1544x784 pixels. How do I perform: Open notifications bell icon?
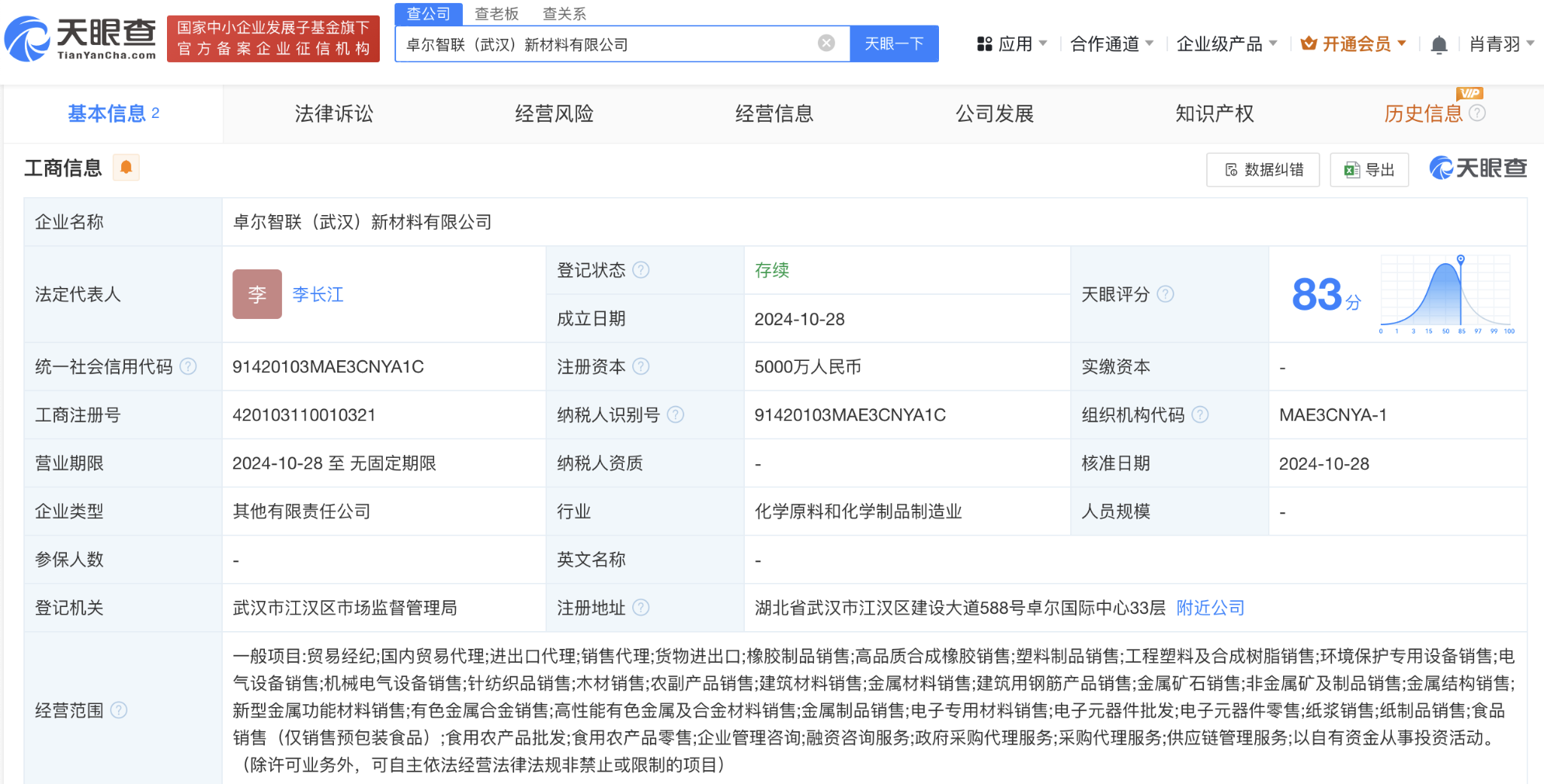point(1438,45)
